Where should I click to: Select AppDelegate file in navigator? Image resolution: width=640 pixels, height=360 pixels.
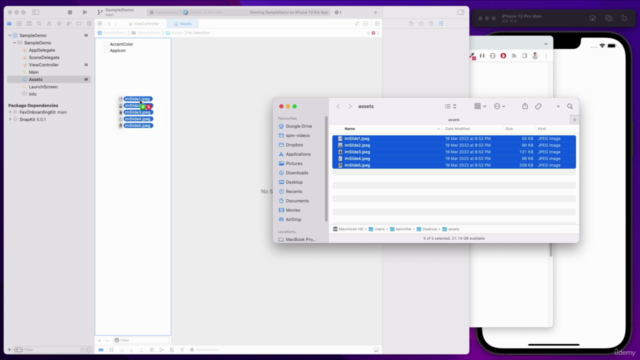(42, 50)
